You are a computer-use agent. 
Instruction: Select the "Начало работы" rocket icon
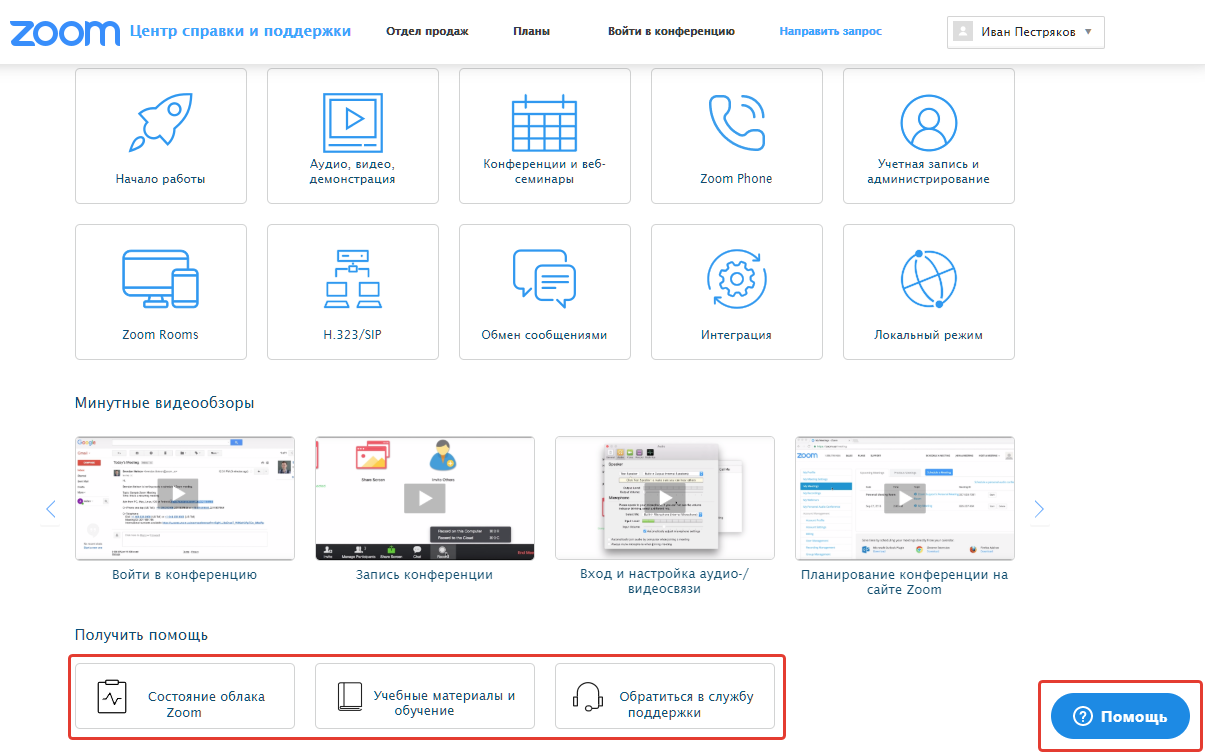click(x=160, y=119)
